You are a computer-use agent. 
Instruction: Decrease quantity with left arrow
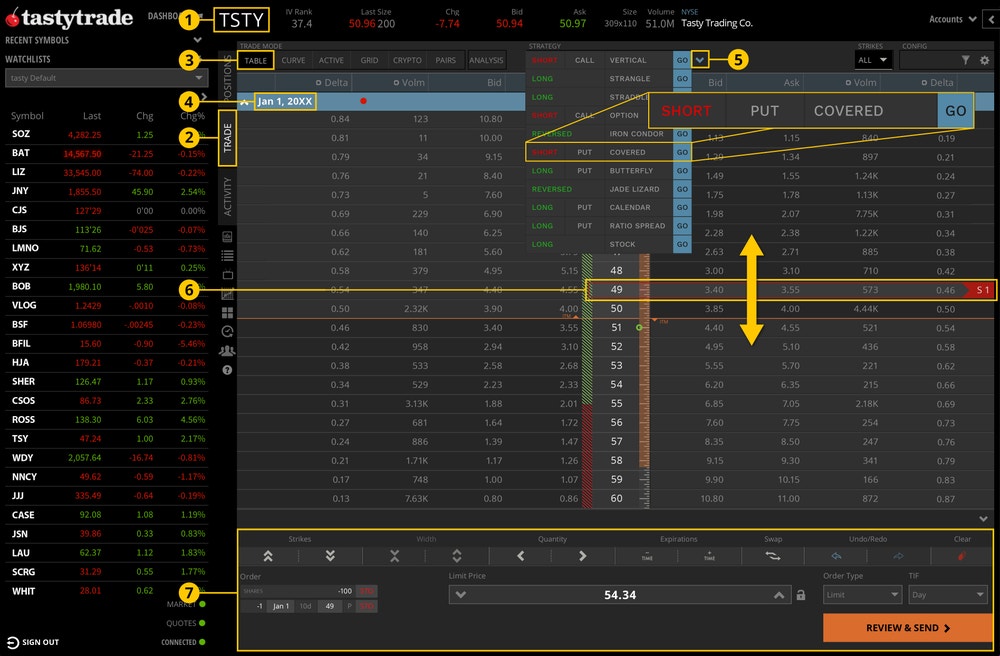pyautogui.click(x=520, y=556)
